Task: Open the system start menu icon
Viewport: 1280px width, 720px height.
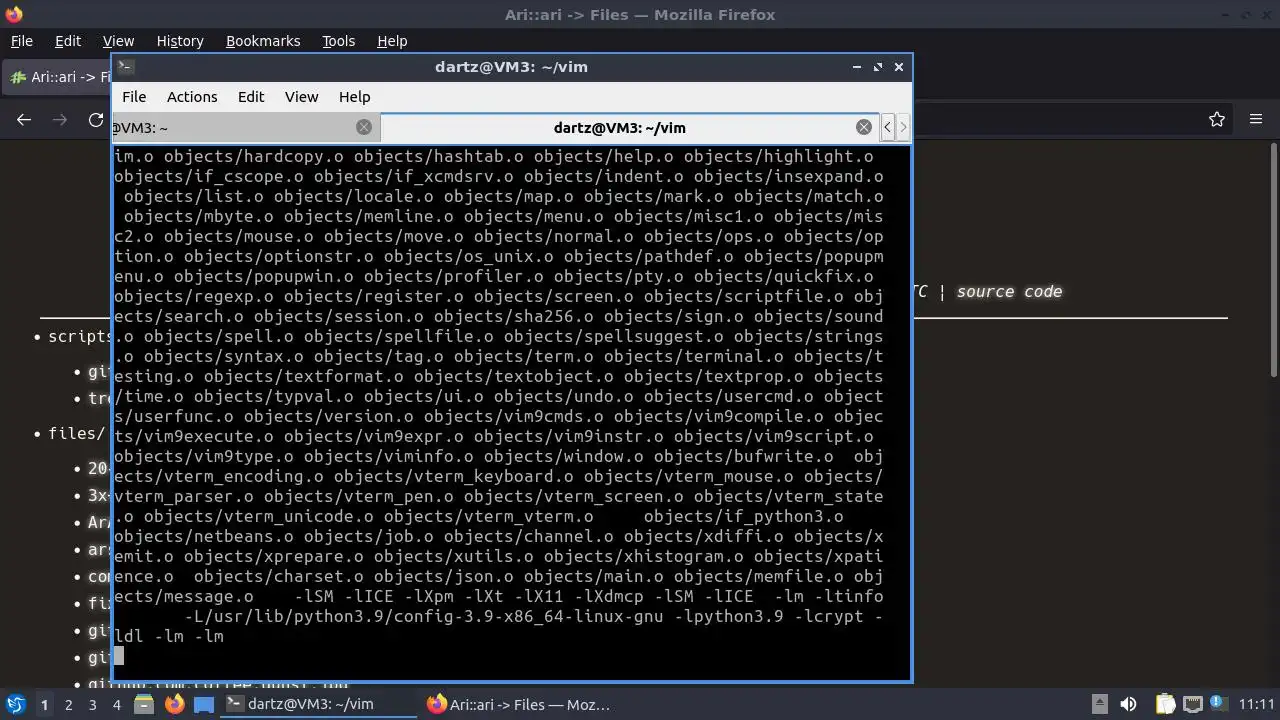Action: pyautogui.click(x=15, y=705)
